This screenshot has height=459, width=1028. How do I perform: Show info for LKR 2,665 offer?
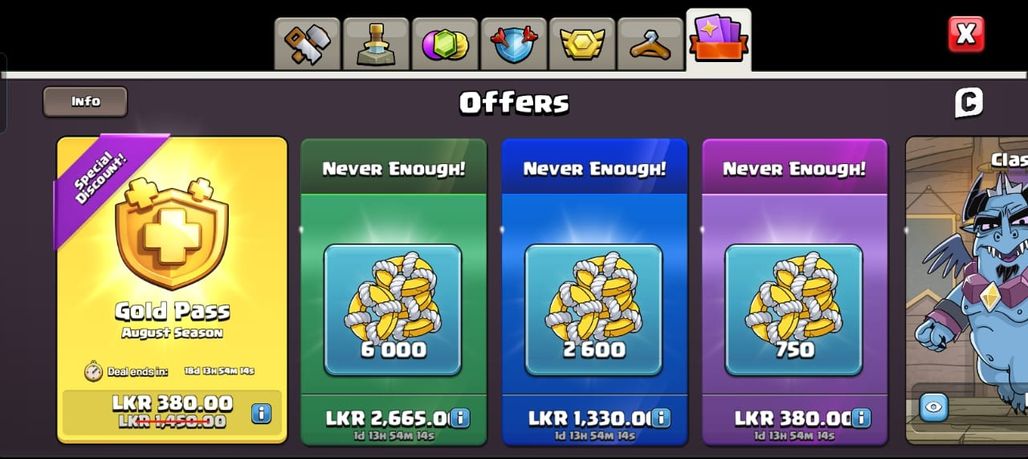pos(460,417)
